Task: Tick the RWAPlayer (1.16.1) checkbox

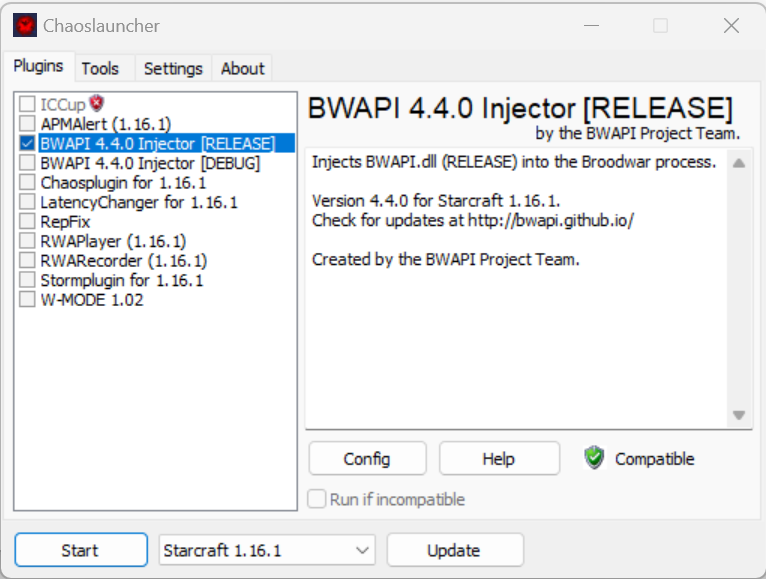Action: point(27,241)
